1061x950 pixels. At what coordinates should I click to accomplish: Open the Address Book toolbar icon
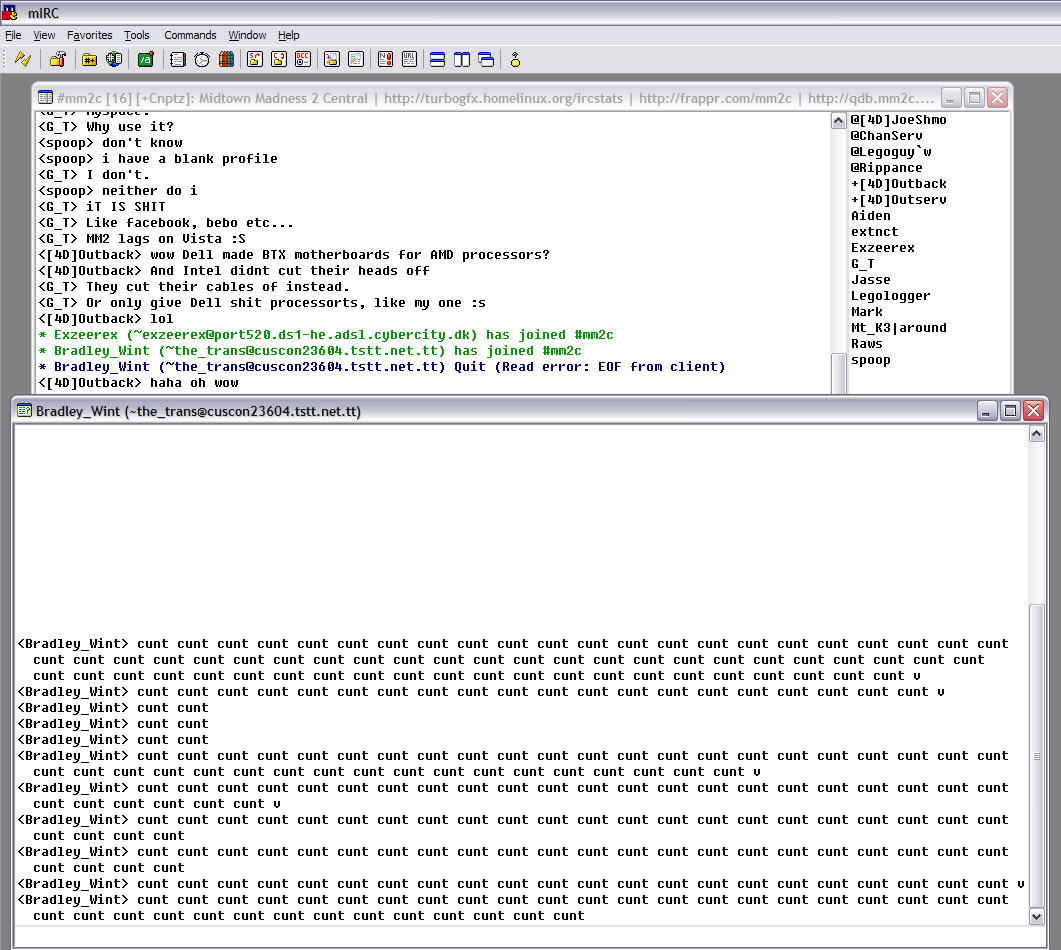point(178,60)
